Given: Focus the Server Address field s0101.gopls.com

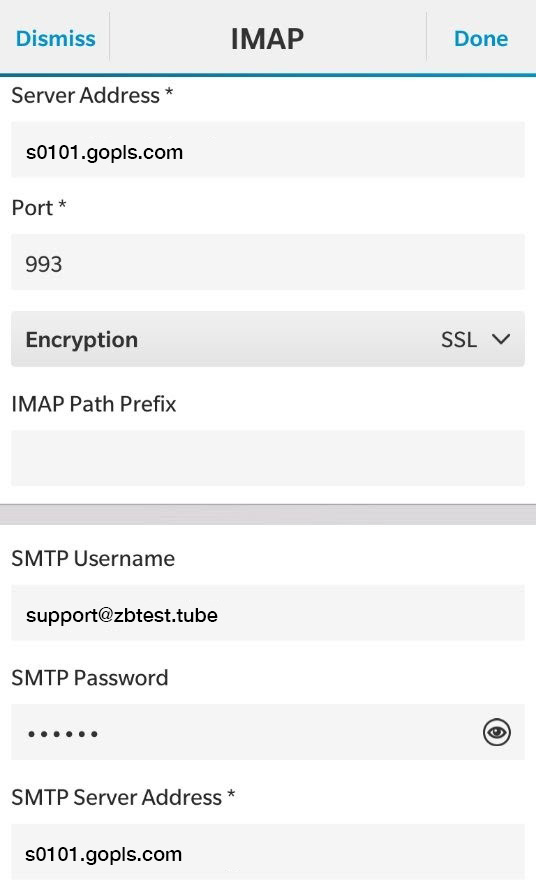Looking at the screenshot, I should pos(267,150).
